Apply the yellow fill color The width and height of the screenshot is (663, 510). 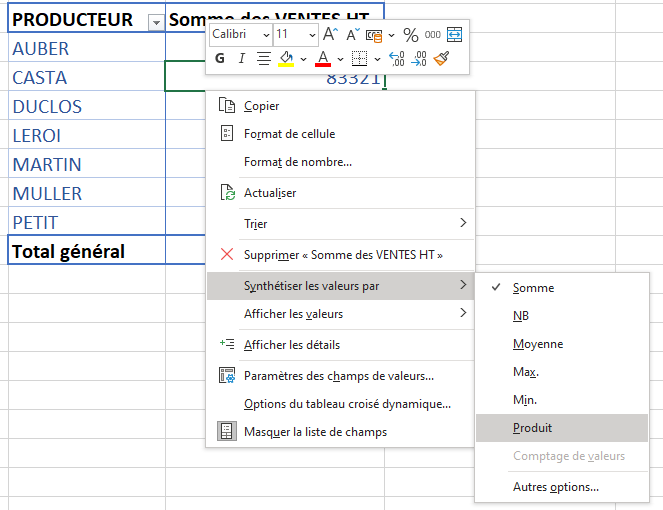(x=286, y=59)
